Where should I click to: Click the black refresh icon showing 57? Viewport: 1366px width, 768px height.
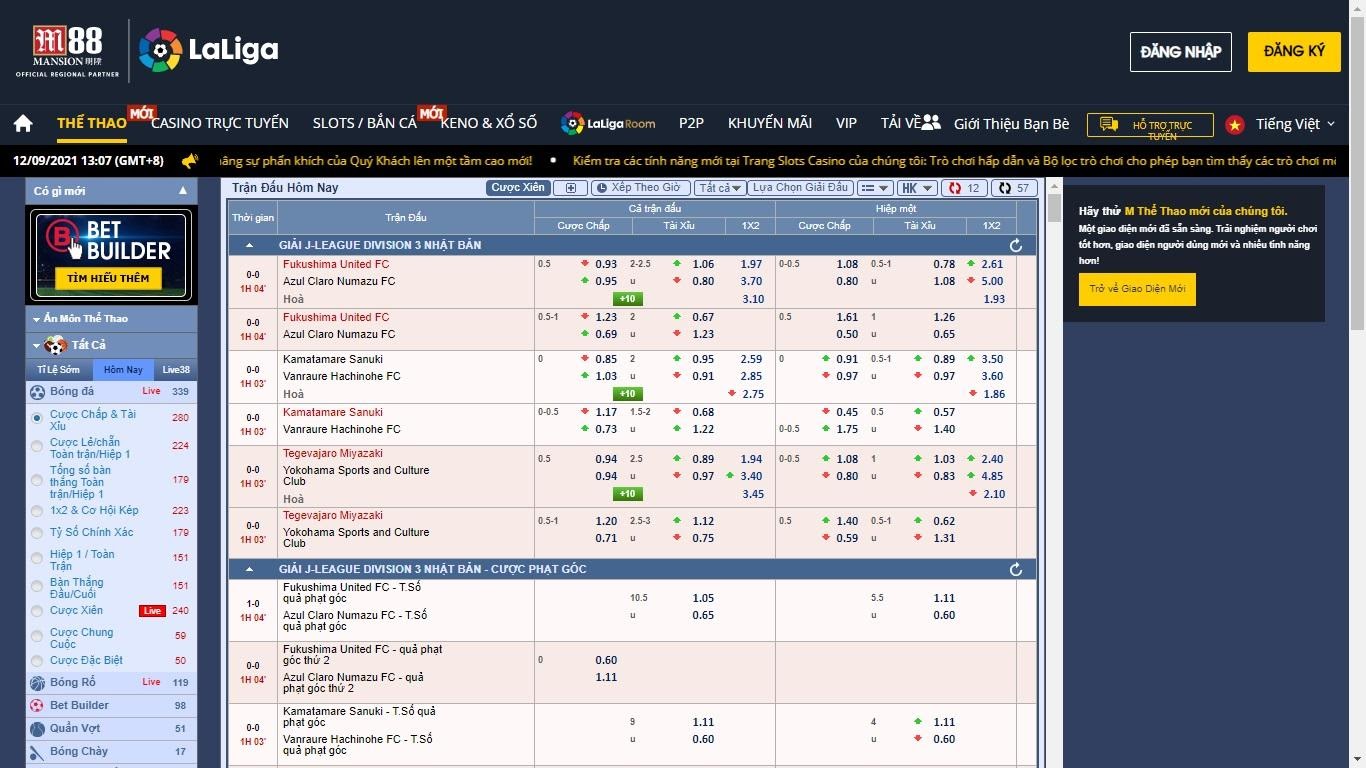1014,188
